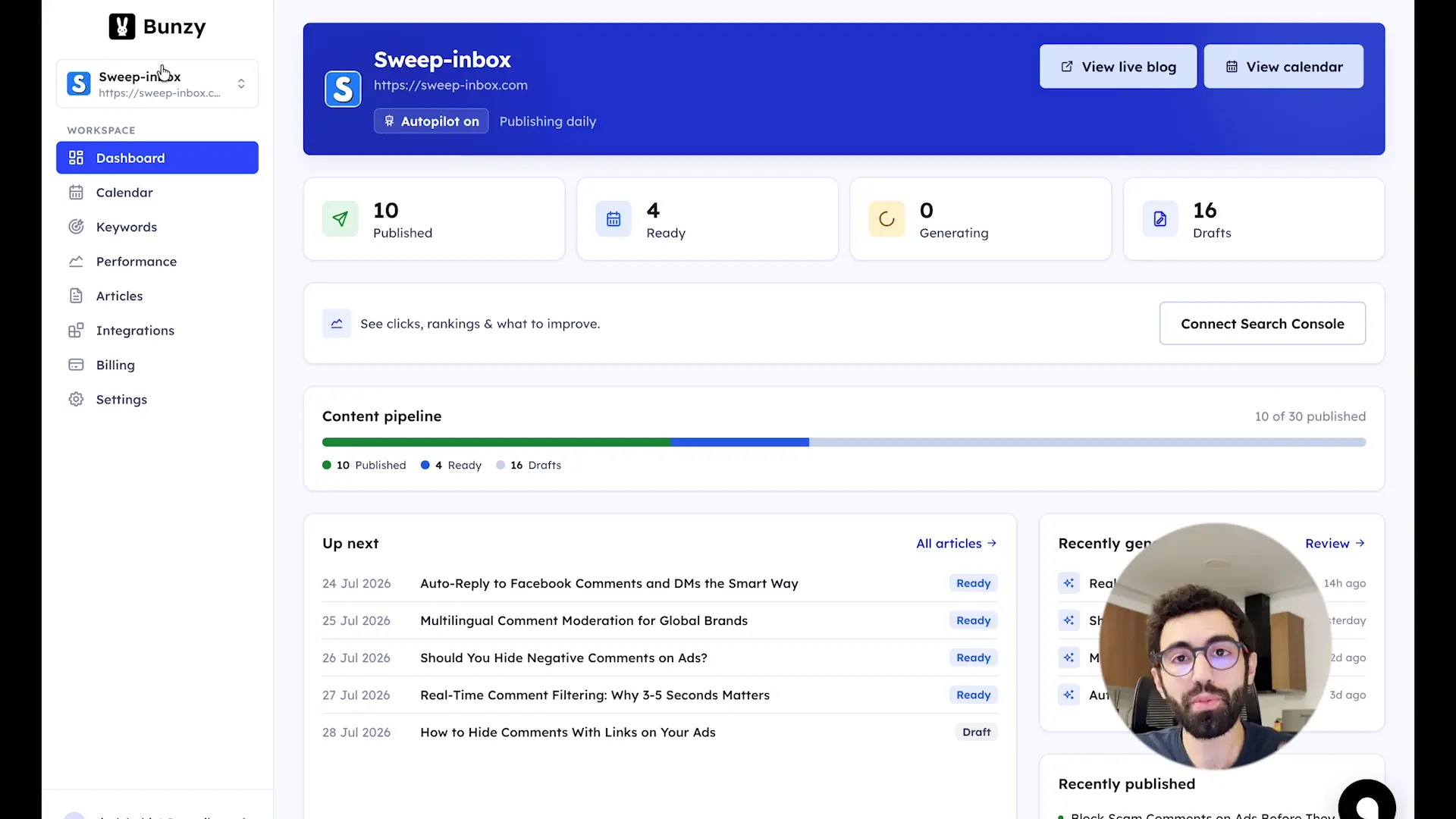Viewport: 1456px width, 819px height.
Task: Click the Draft badge on the 28 Jul article
Action: (x=976, y=732)
